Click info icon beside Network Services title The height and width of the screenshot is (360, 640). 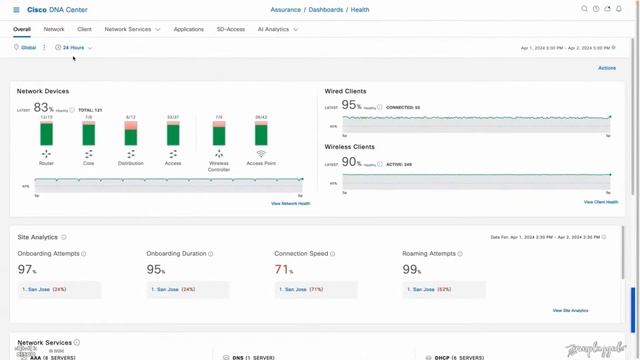pos(77,342)
